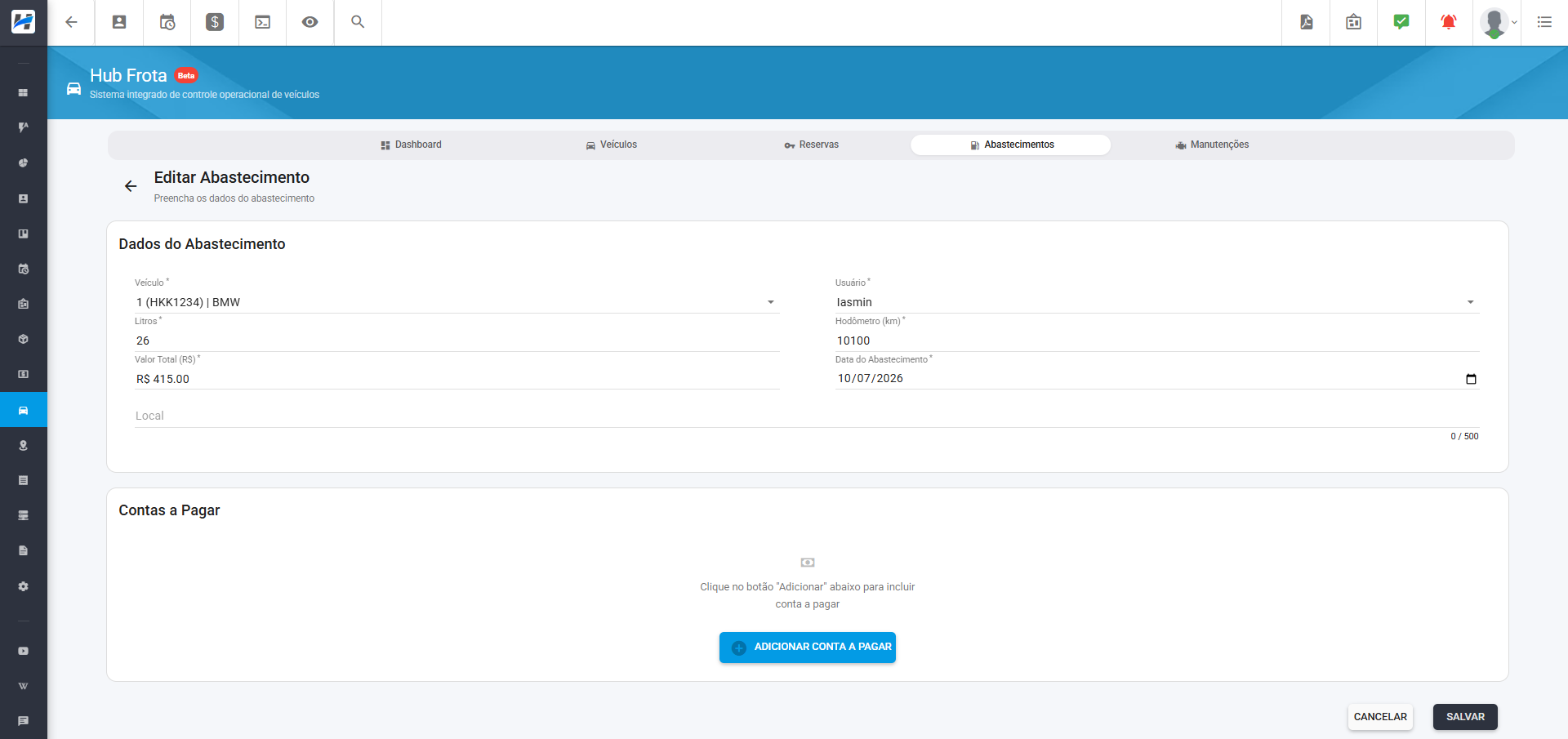Toggle the eye visibility icon in toolbar
The width and height of the screenshot is (1568, 739).
point(310,22)
